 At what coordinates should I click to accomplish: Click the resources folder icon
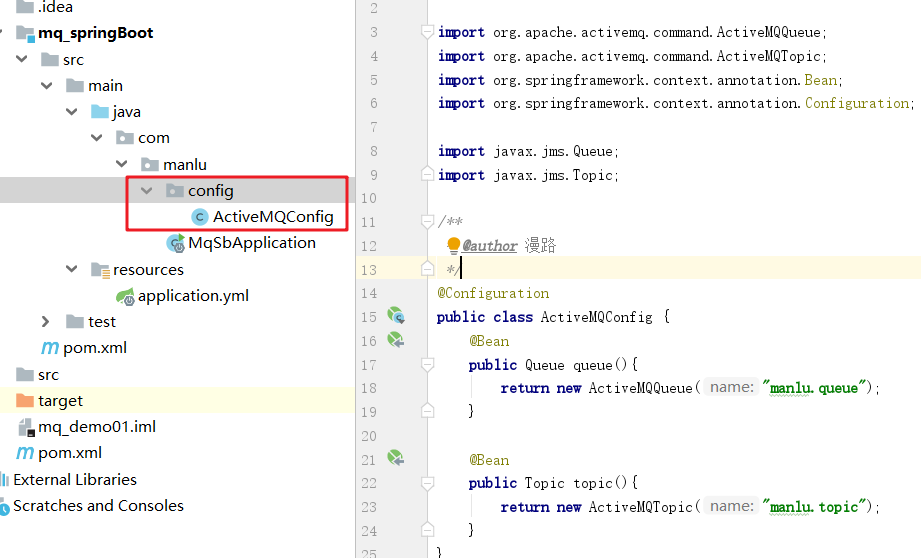click(100, 270)
